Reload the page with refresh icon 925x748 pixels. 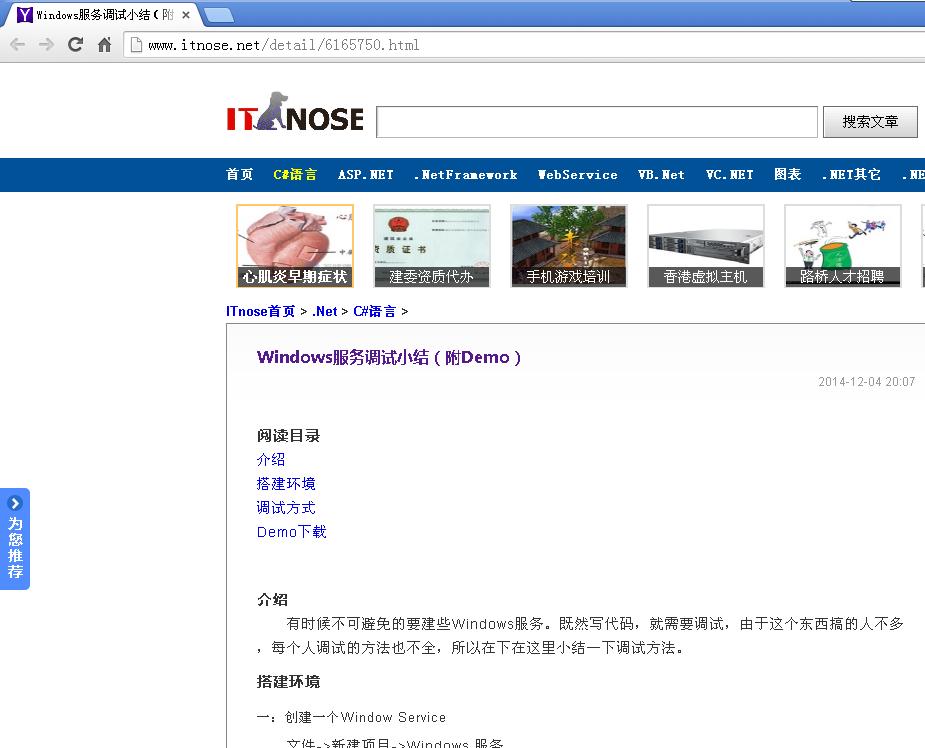click(75, 45)
